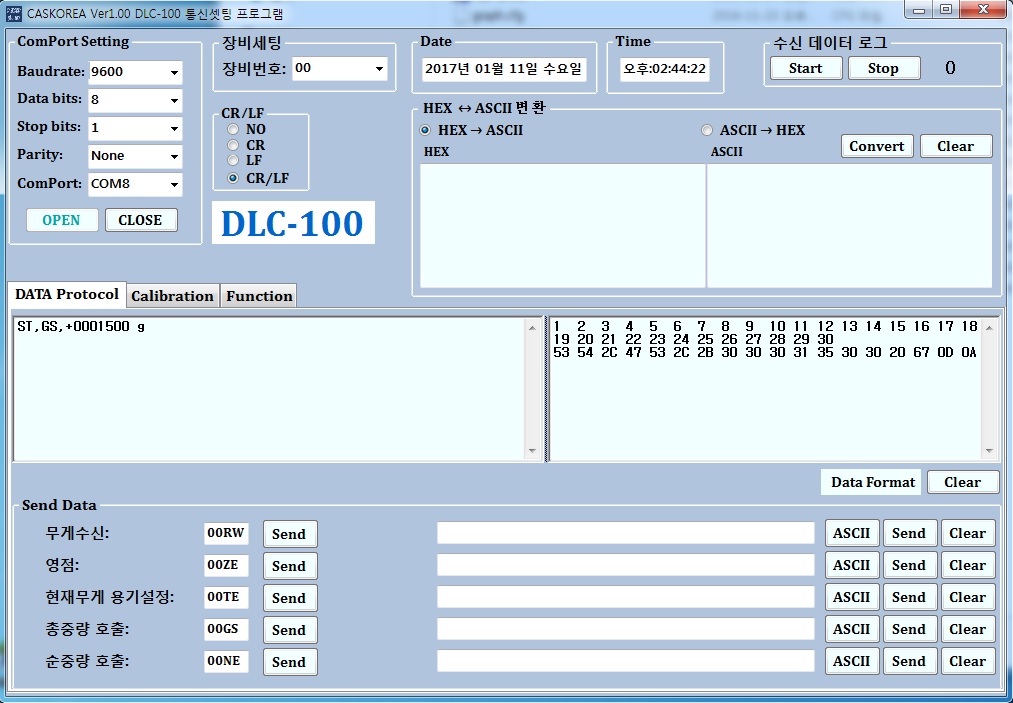
Task: Click the Convert button
Action: 877,146
